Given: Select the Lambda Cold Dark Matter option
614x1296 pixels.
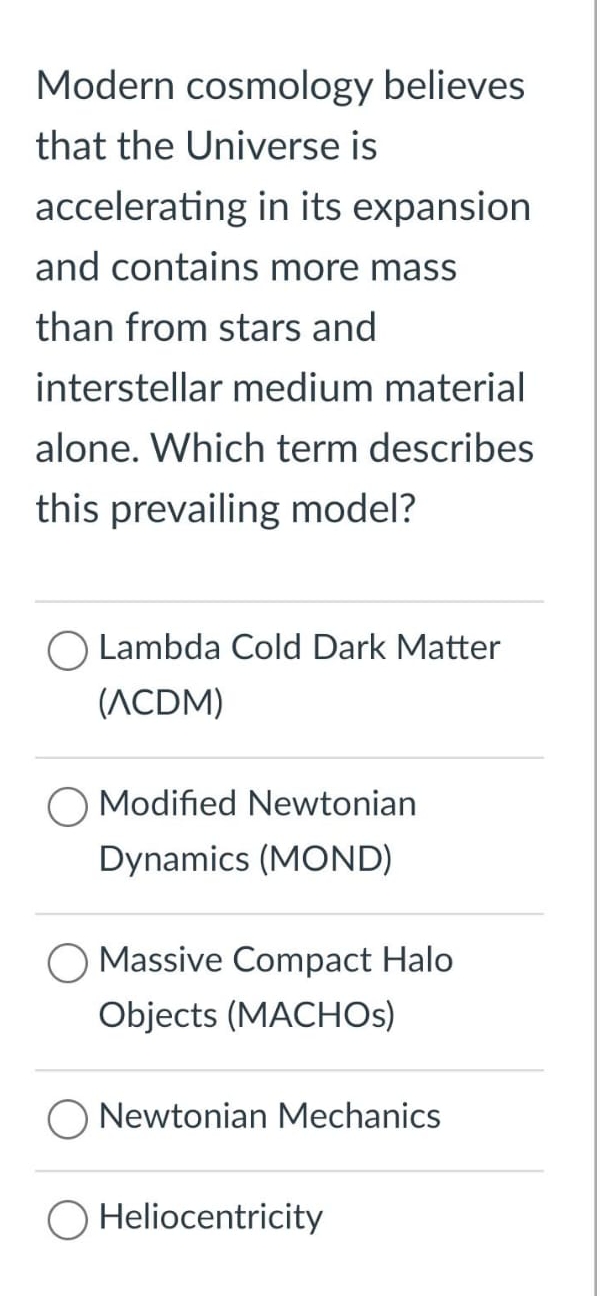Looking at the screenshot, I should [67, 651].
